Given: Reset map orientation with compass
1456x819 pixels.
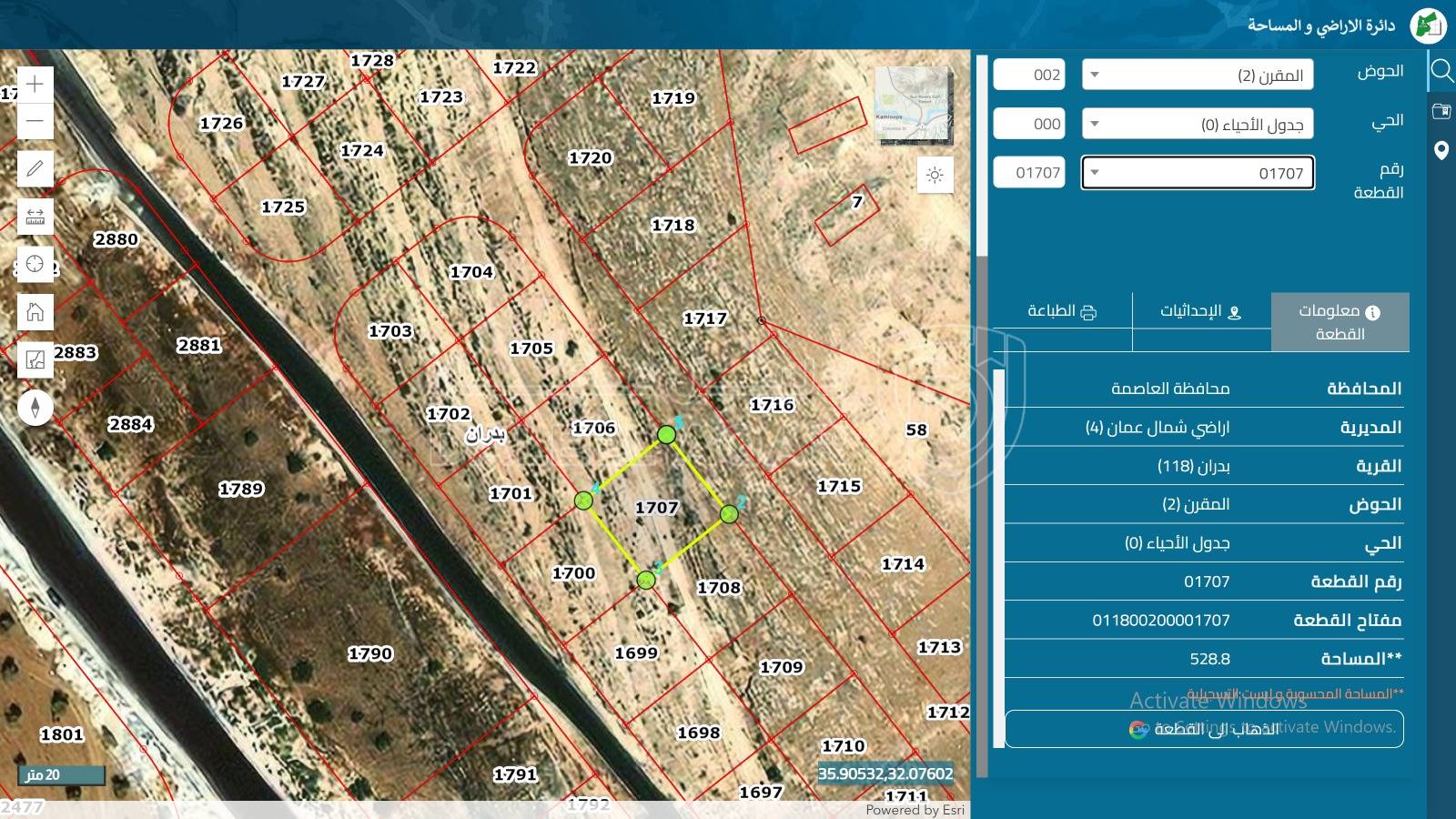Looking at the screenshot, I should [x=35, y=407].
